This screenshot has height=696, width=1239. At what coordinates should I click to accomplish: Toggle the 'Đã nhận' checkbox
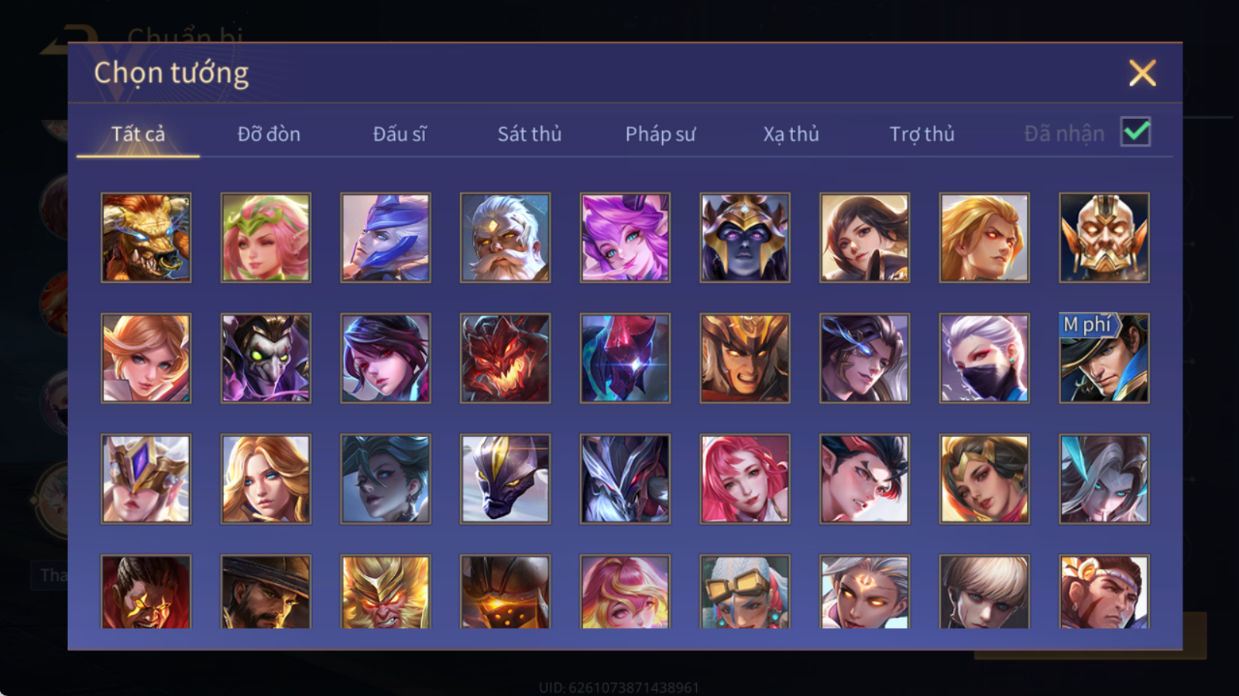coord(1135,132)
